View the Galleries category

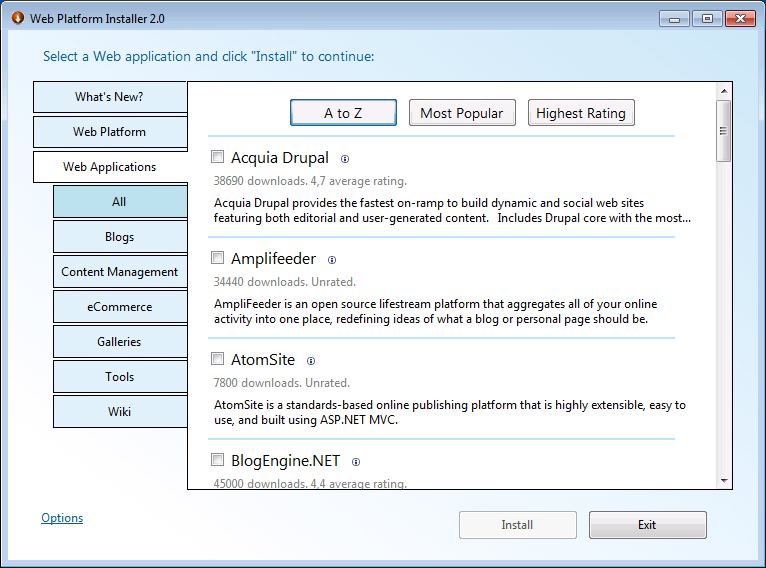pyautogui.click(x=120, y=342)
